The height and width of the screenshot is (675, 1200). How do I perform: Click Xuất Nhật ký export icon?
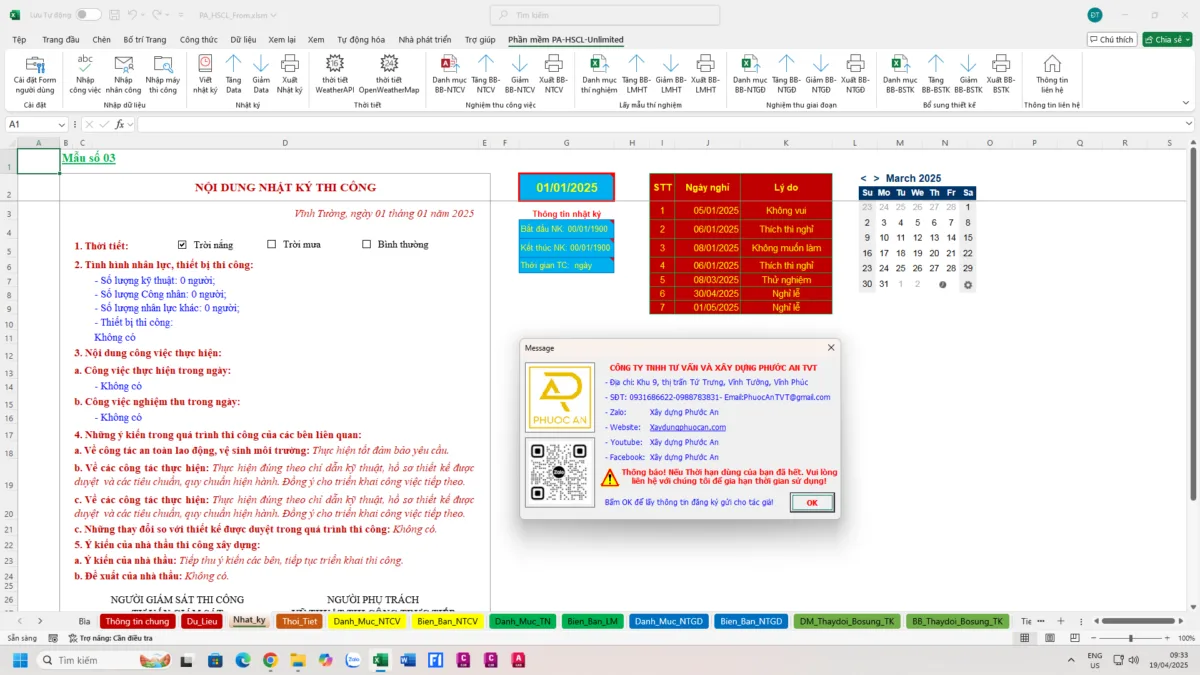click(289, 74)
